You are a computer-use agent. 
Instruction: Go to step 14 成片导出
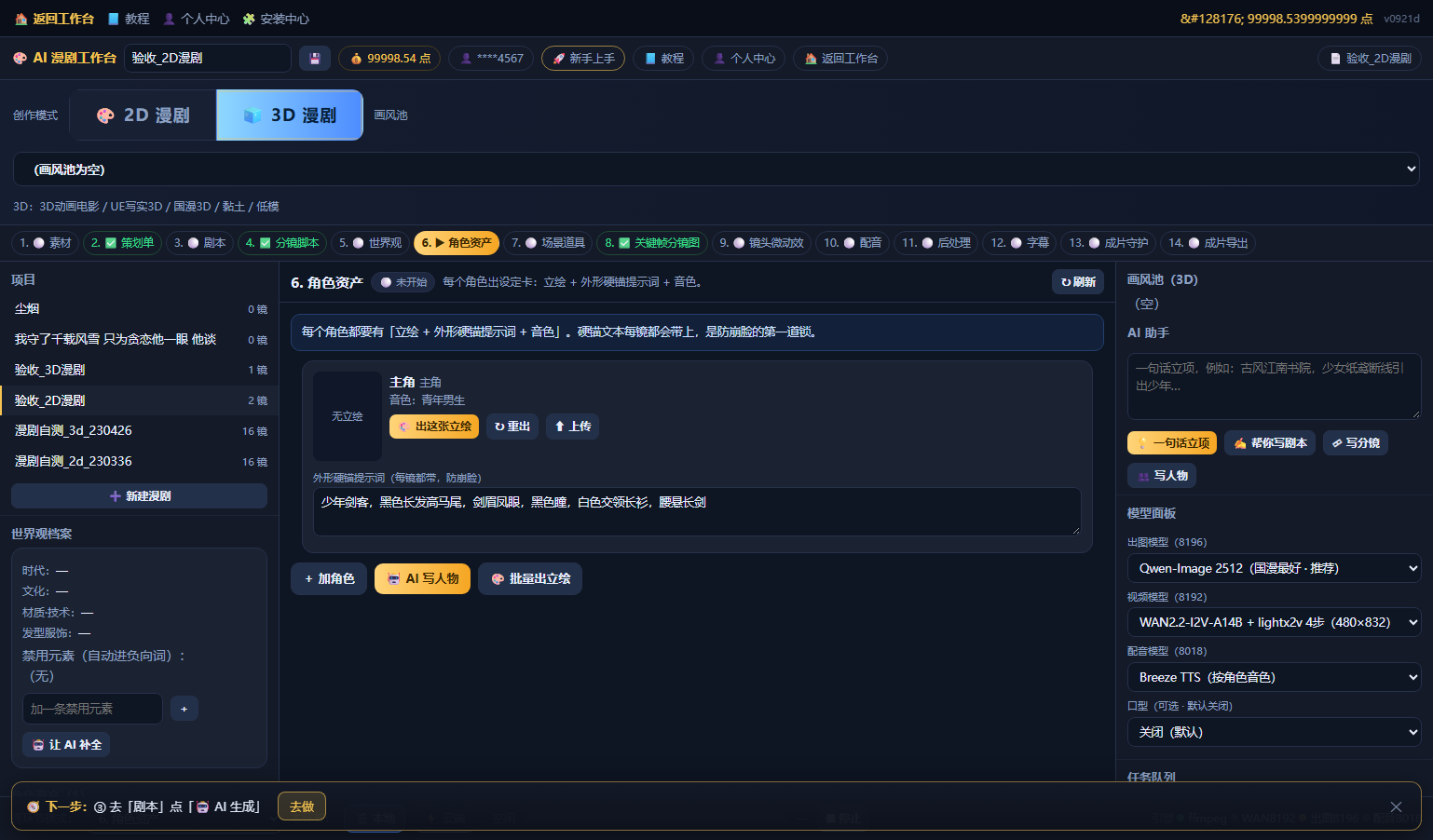1208,243
